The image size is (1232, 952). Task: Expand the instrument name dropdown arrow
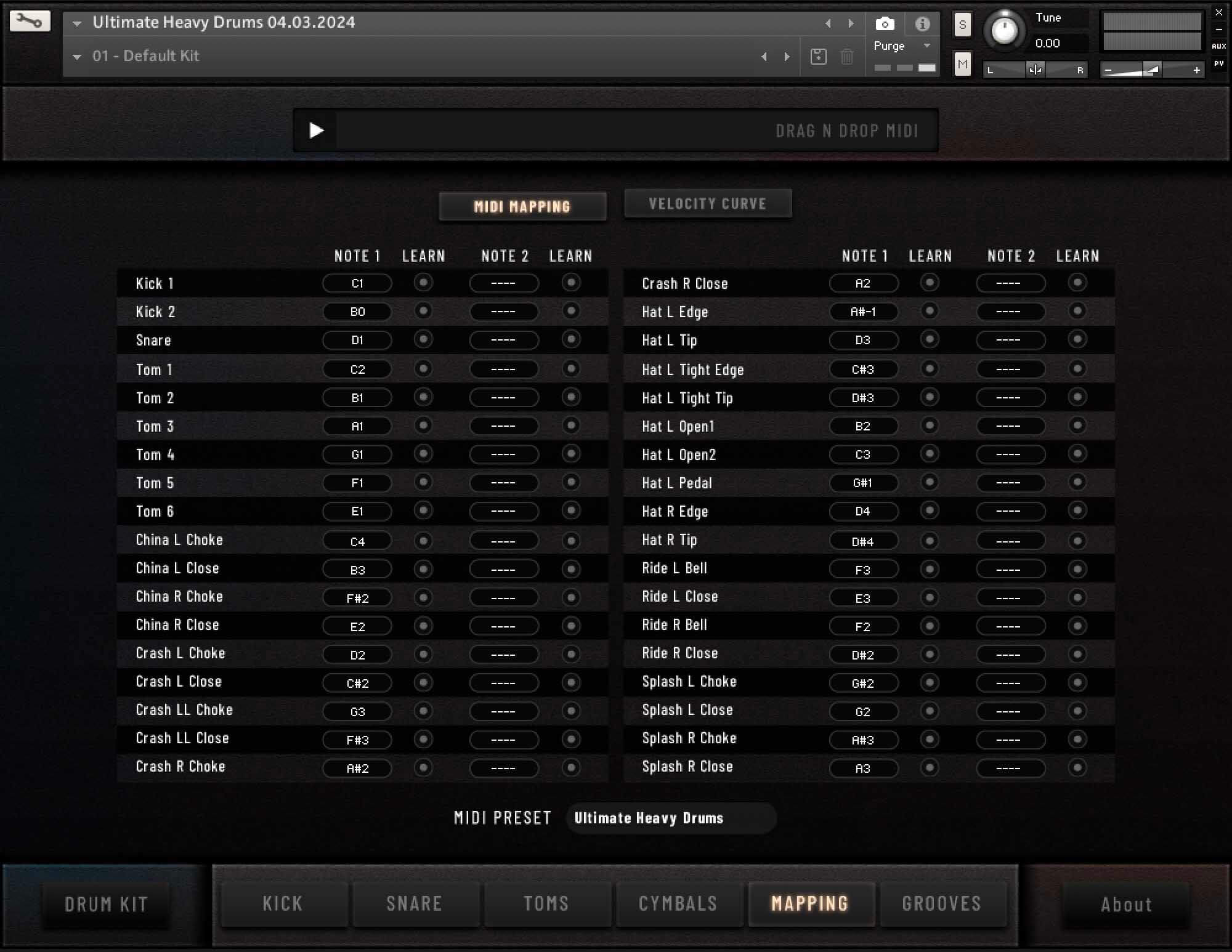[77, 24]
